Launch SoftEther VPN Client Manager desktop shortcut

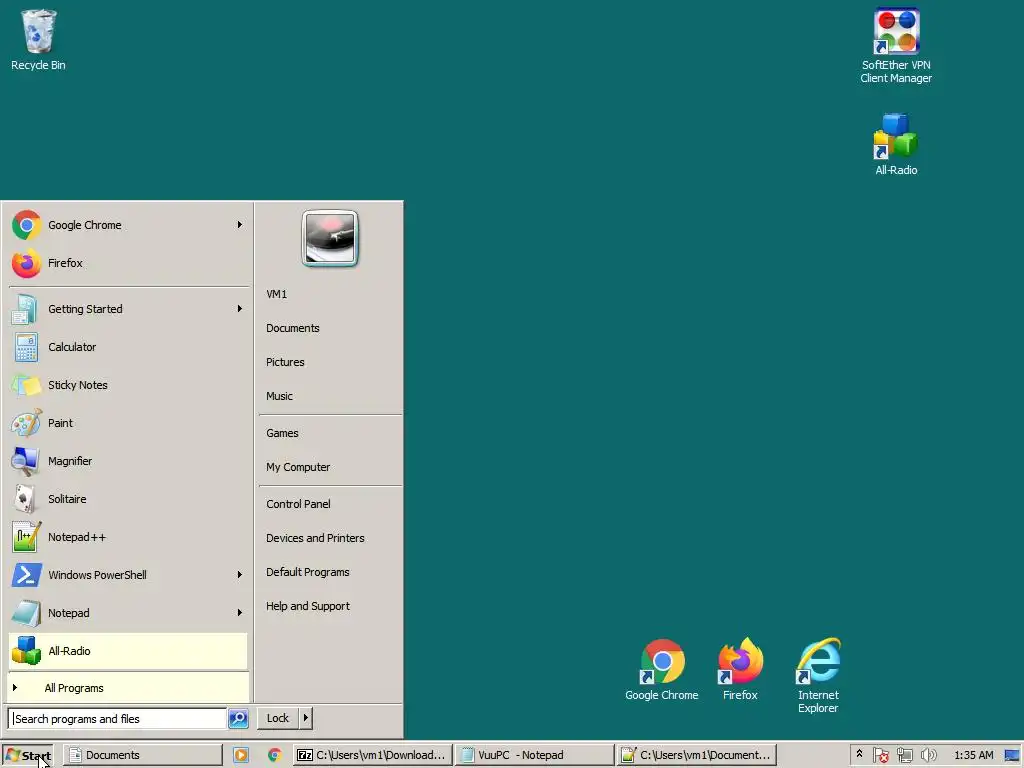[896, 46]
